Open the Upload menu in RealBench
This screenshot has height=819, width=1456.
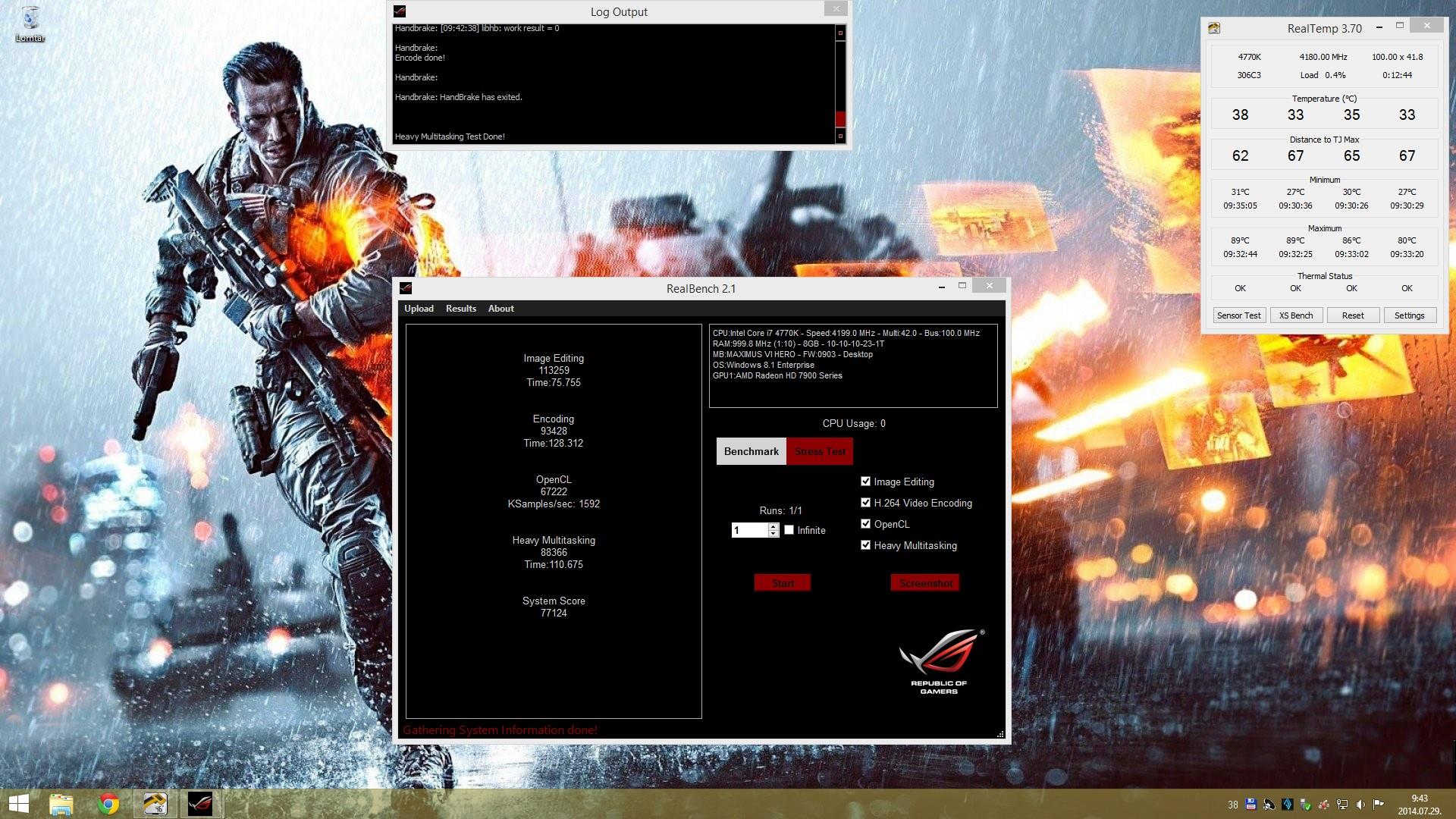point(419,309)
